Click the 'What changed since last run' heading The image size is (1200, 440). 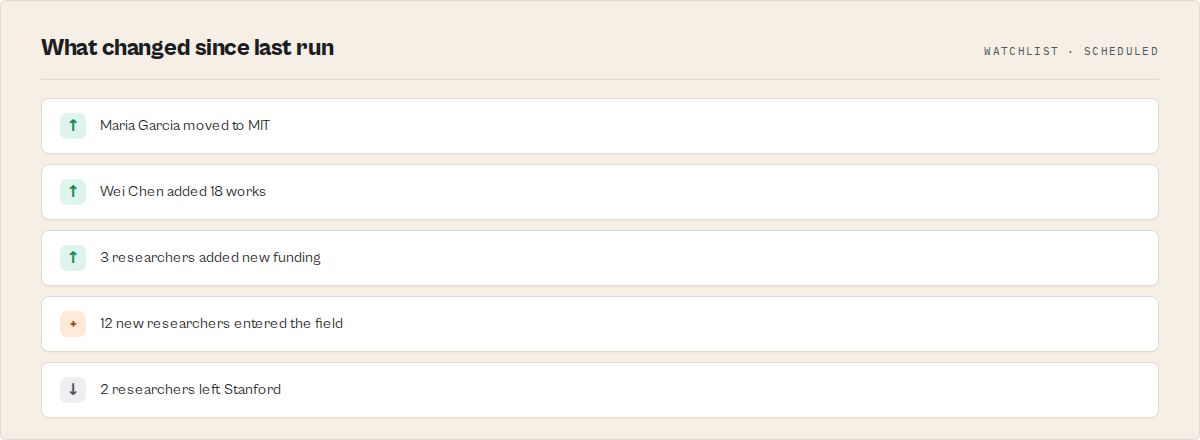187,47
